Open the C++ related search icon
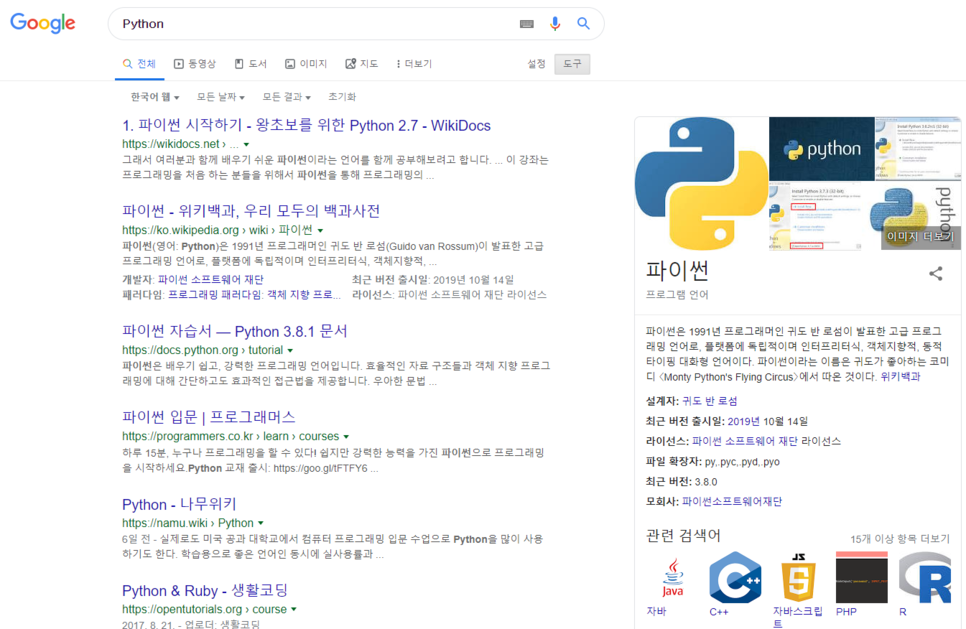This screenshot has height=629, width=966. [x=735, y=578]
